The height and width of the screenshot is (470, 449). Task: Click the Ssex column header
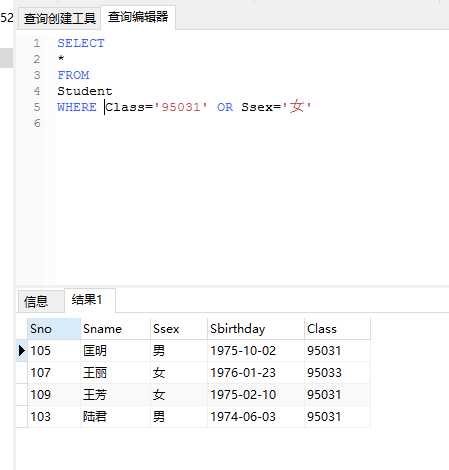tap(179, 329)
